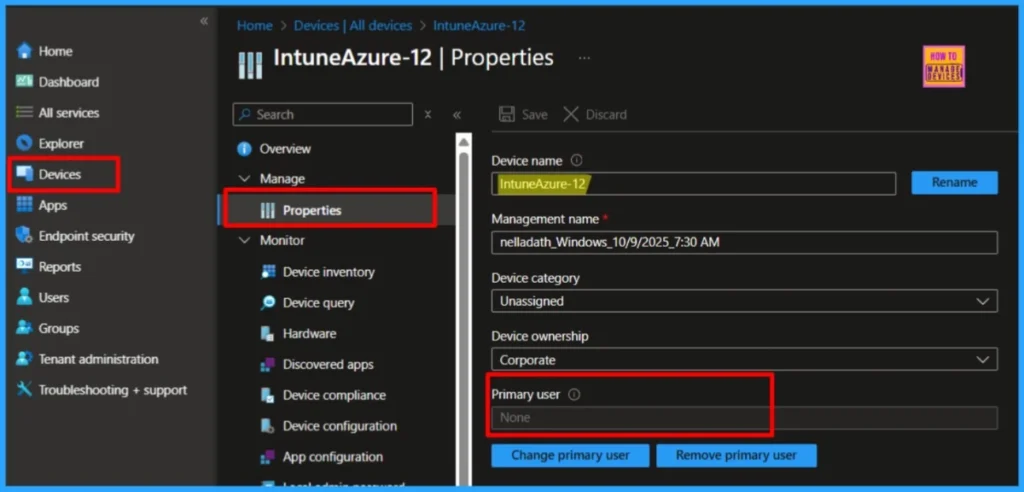Click the Explorer icon in sidebar
1024x492 pixels.
click(x=24, y=143)
